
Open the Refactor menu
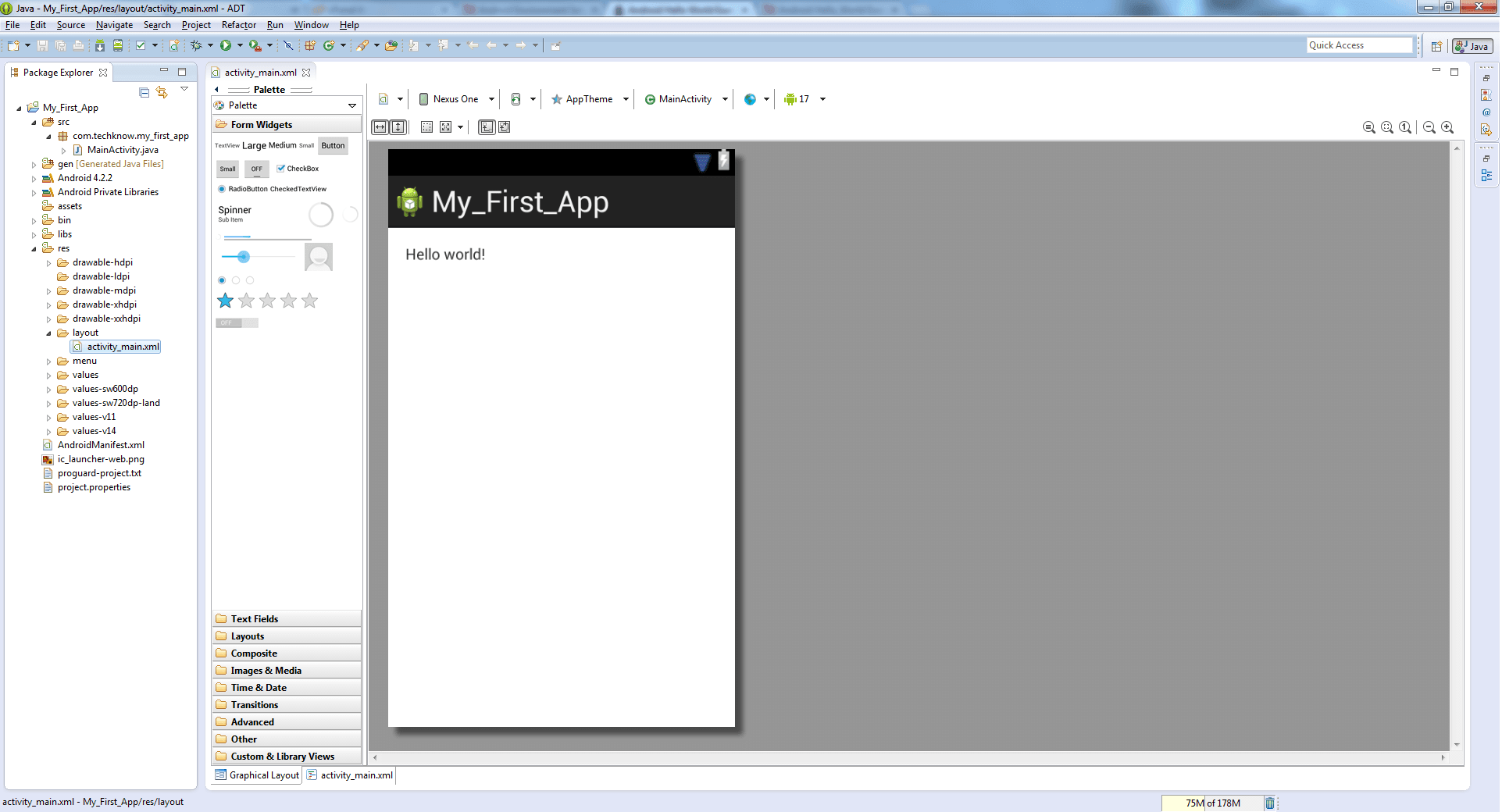click(x=239, y=25)
